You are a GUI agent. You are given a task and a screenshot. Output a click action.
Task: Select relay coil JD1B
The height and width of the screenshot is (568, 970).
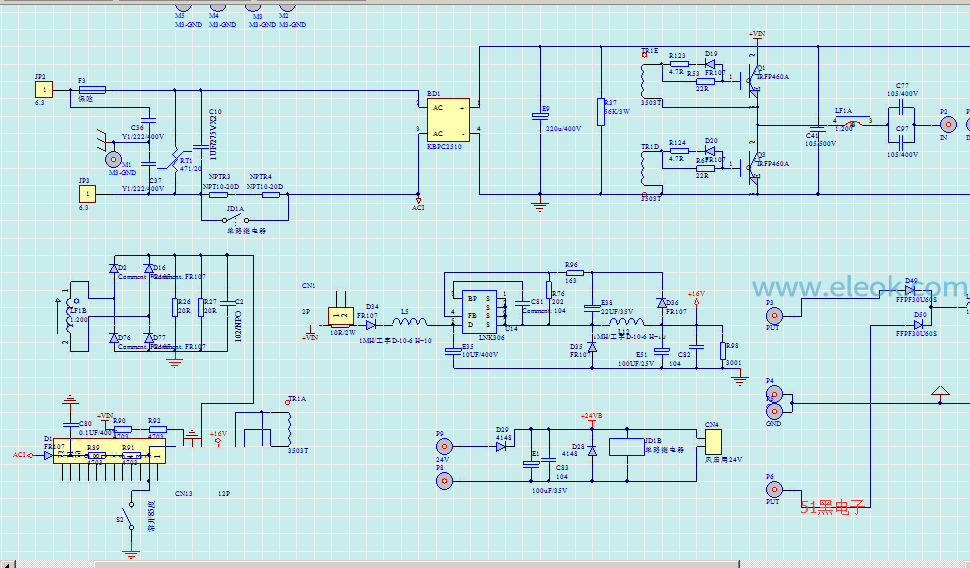pos(627,447)
